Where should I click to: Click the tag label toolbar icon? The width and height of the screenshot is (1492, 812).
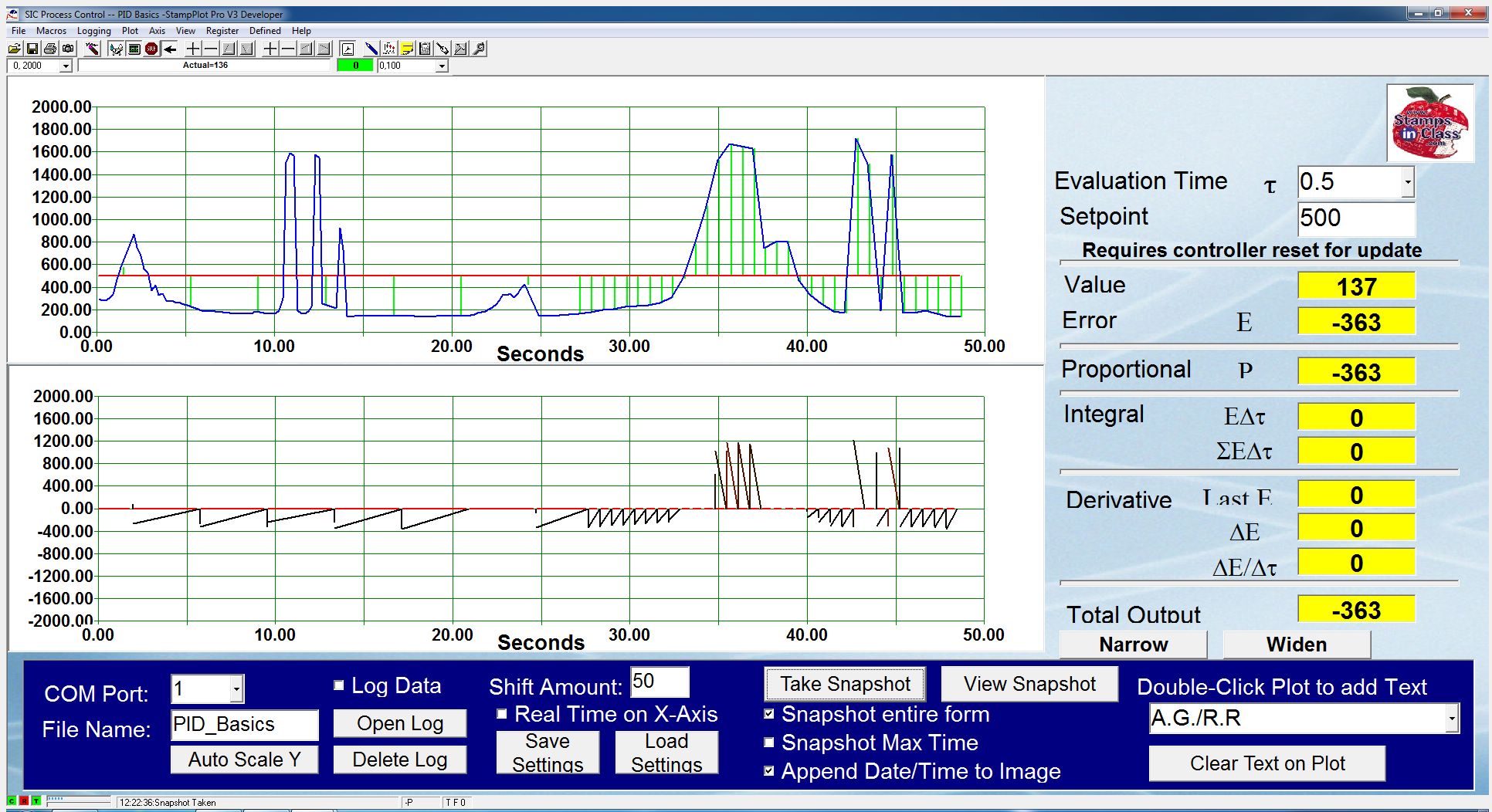443,49
